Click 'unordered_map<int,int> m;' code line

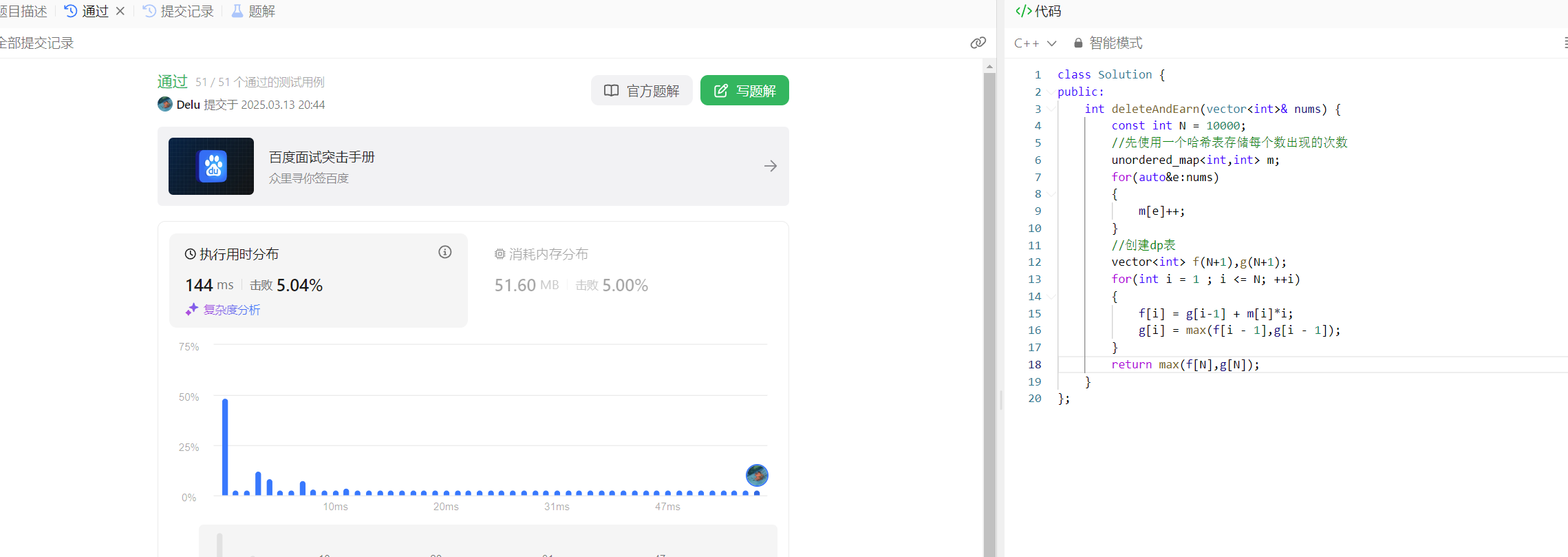1196,160
